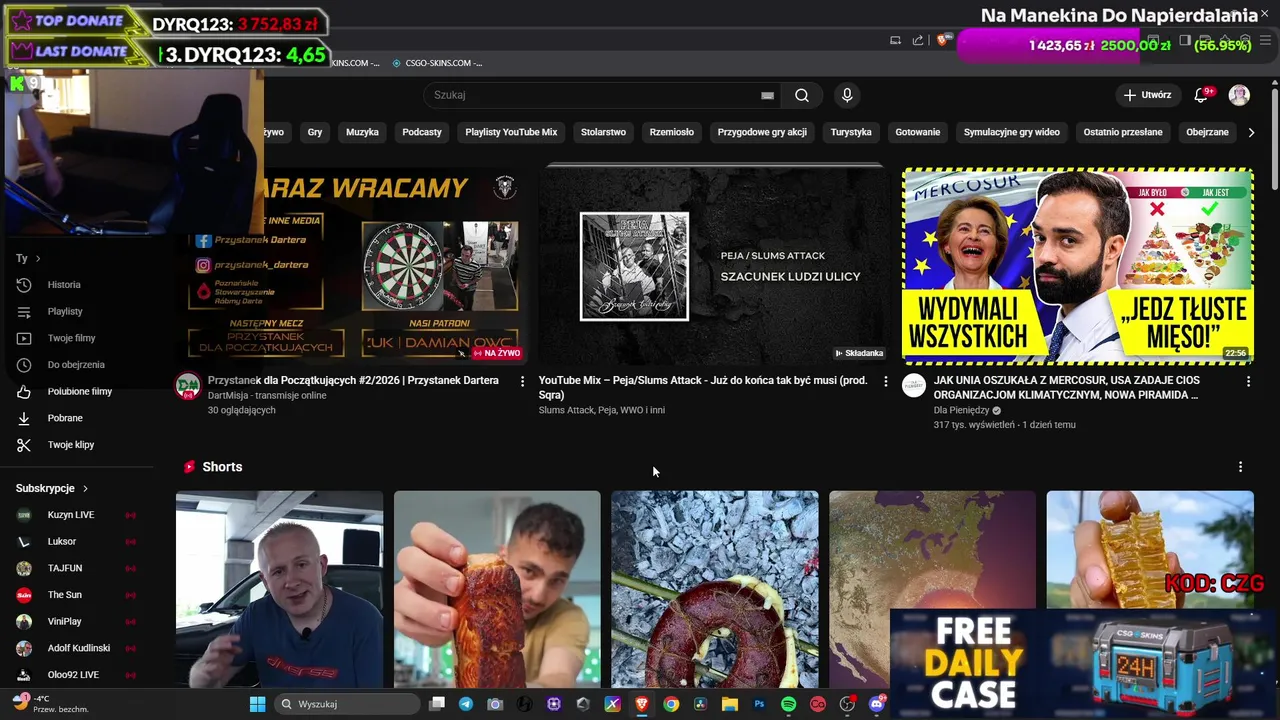Open the account avatar menu

pyautogui.click(x=1239, y=95)
